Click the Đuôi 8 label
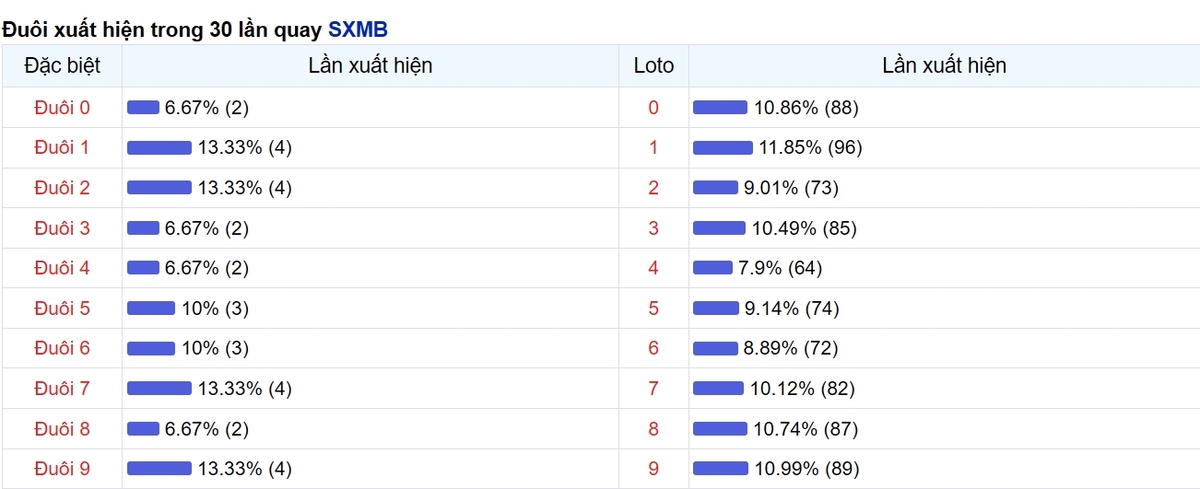The image size is (1200, 489). pyautogui.click(x=62, y=428)
